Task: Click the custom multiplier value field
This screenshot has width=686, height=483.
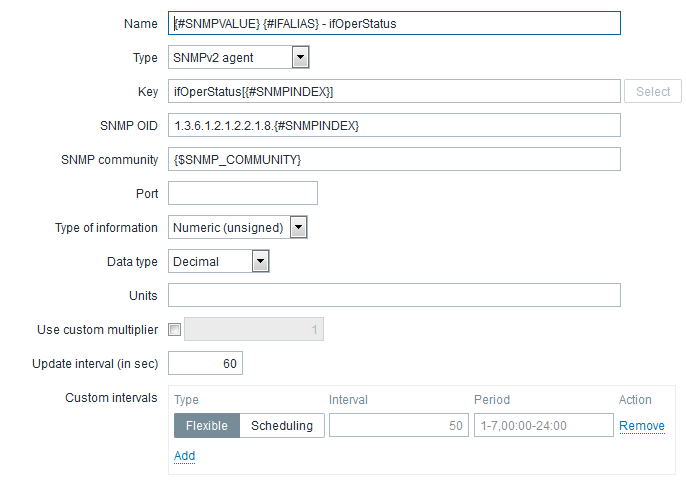Action: (254, 330)
